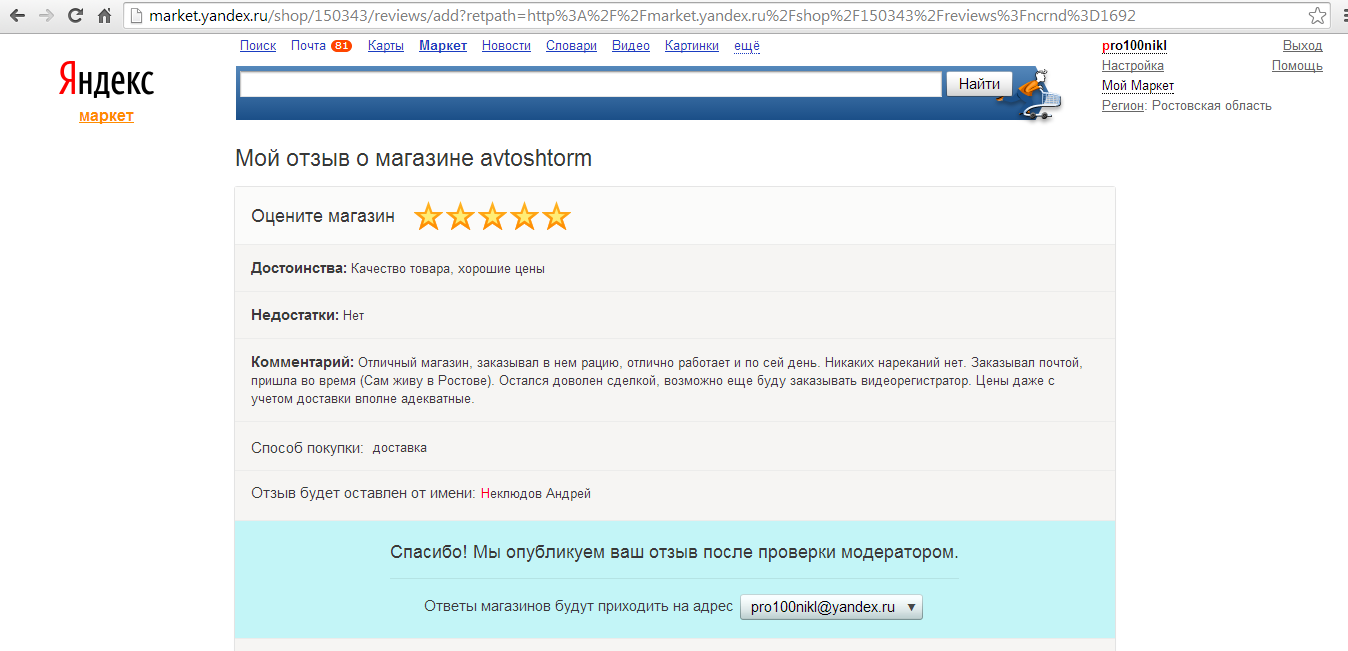Click the Комментарий review paragraph
Image resolution: width=1348 pixels, height=651 pixels.
click(x=667, y=380)
